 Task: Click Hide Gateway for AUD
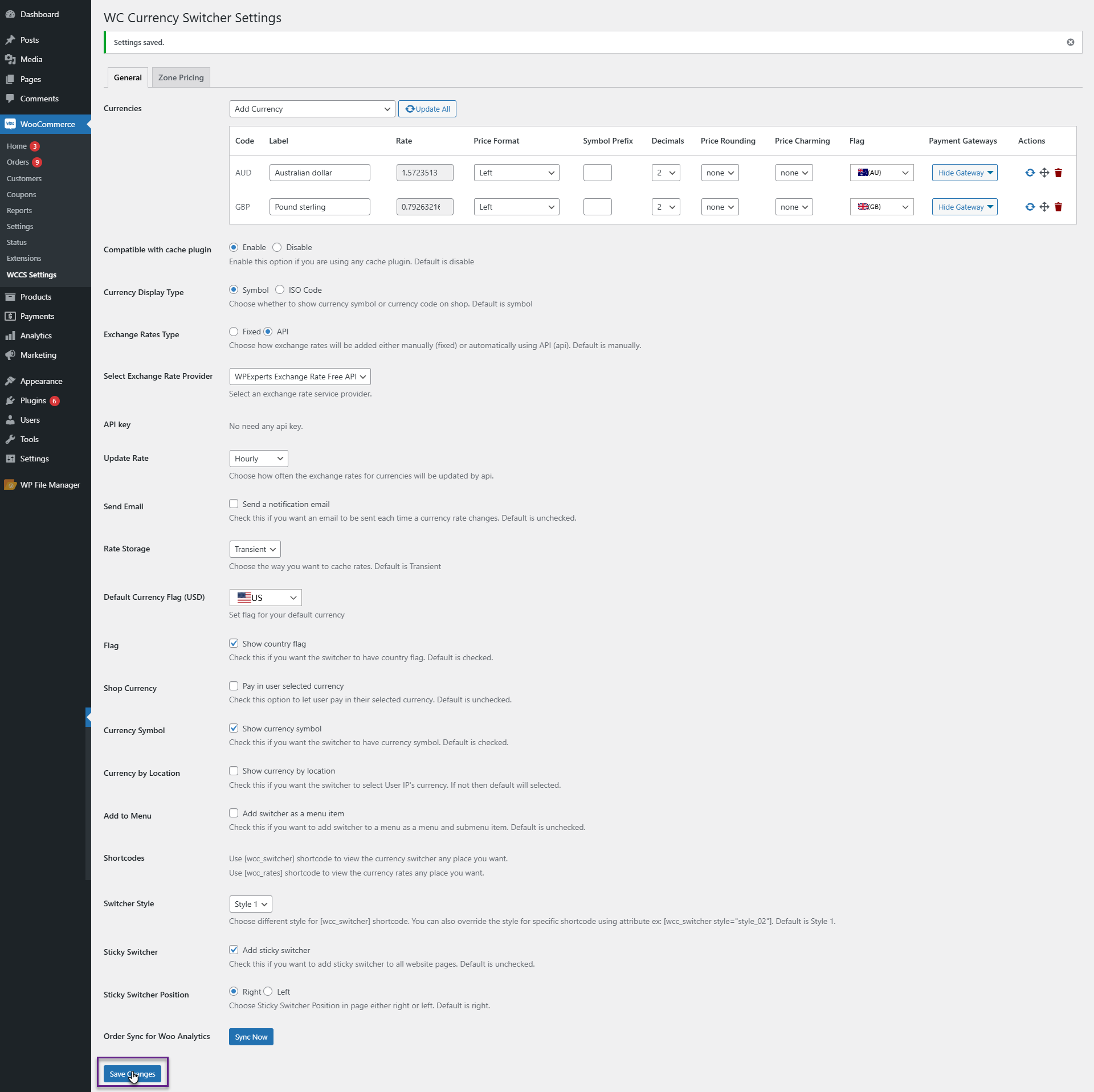click(965, 173)
